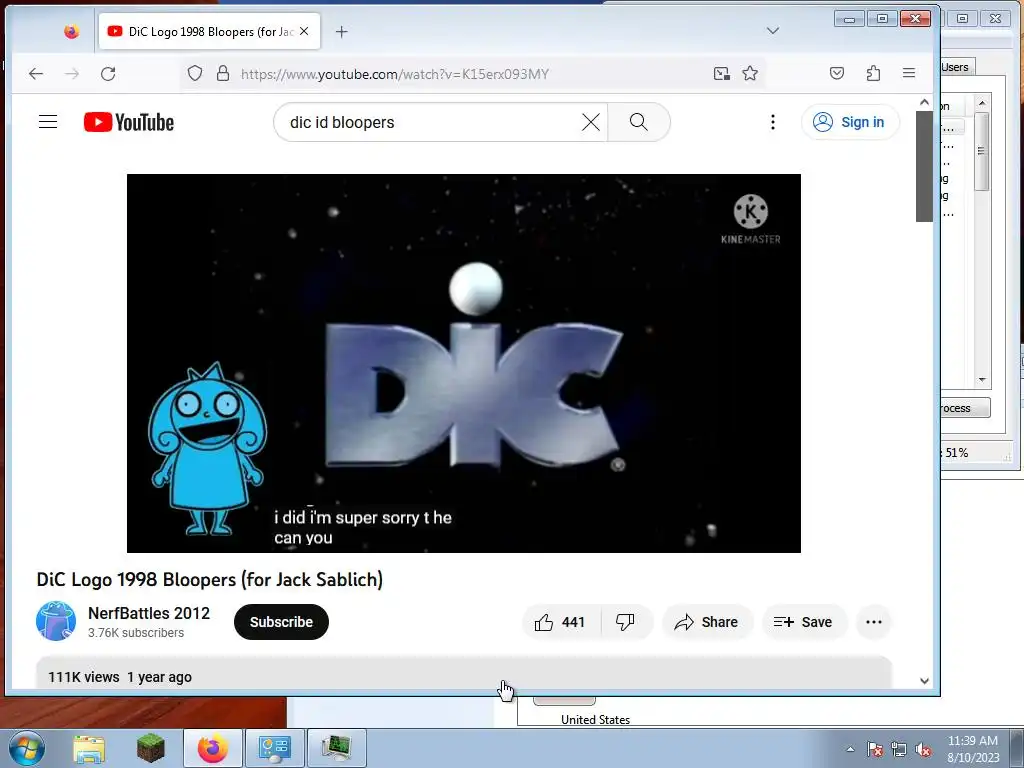
Task: Open more actions three-dot button
Action: pyautogui.click(x=874, y=622)
